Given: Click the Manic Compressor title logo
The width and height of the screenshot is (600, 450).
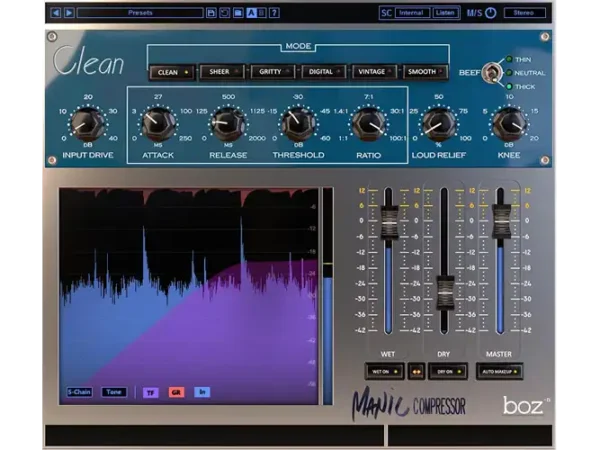Looking at the screenshot, I should click(409, 404).
